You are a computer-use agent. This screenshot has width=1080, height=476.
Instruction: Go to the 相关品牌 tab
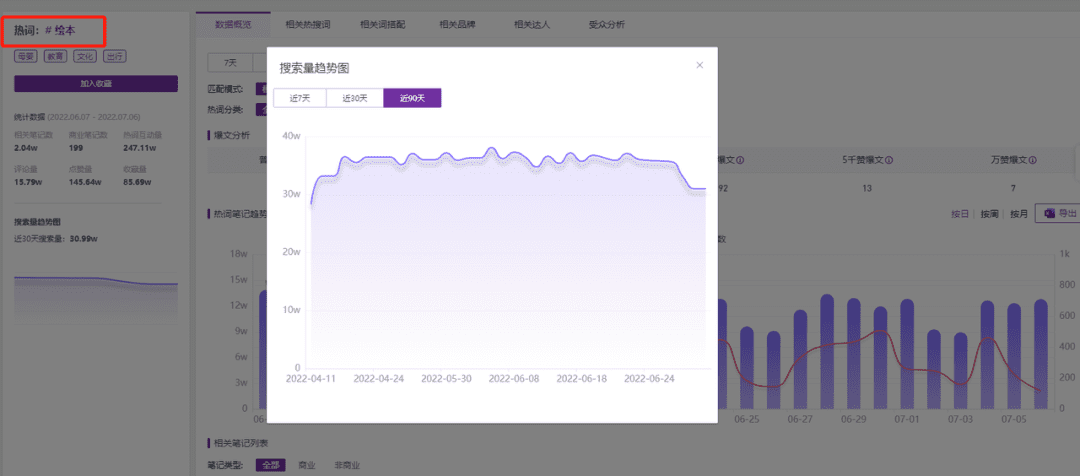coord(458,24)
